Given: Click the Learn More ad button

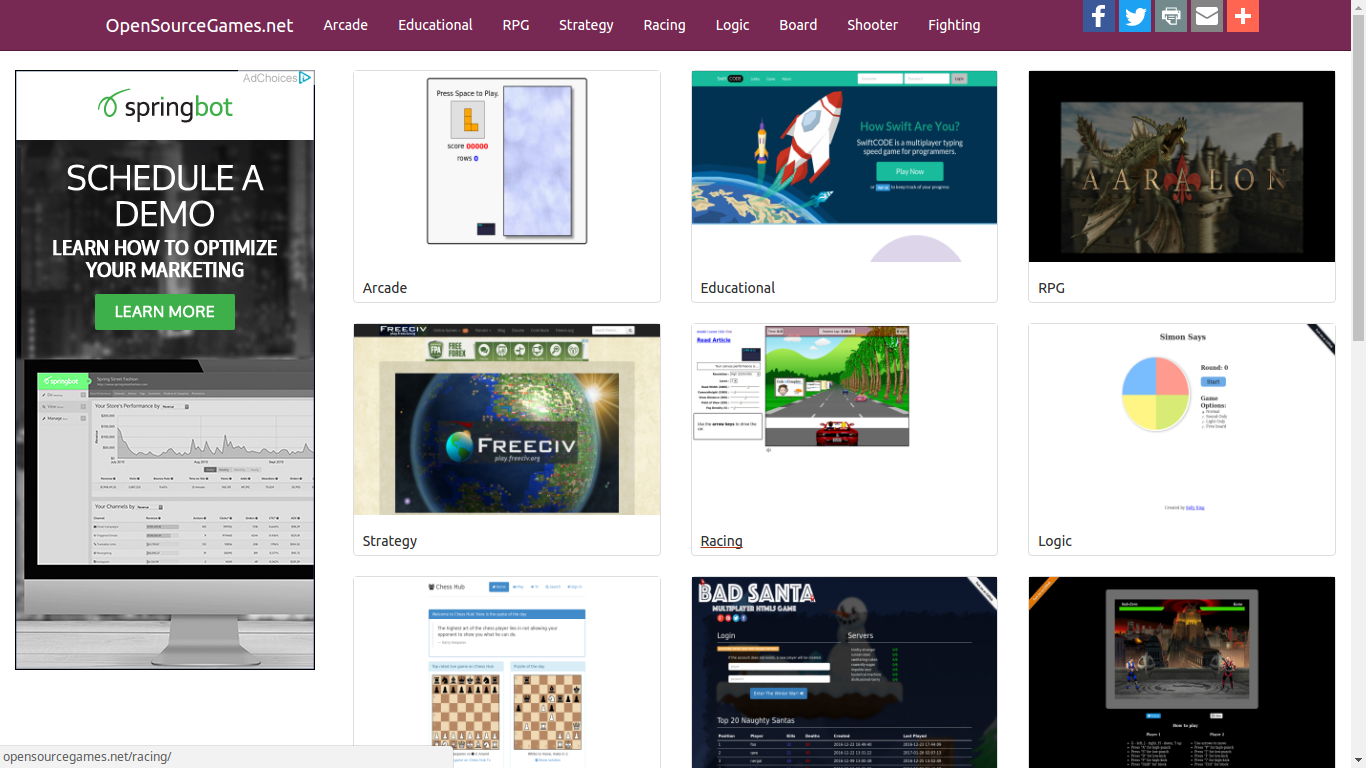Looking at the screenshot, I should [165, 312].
